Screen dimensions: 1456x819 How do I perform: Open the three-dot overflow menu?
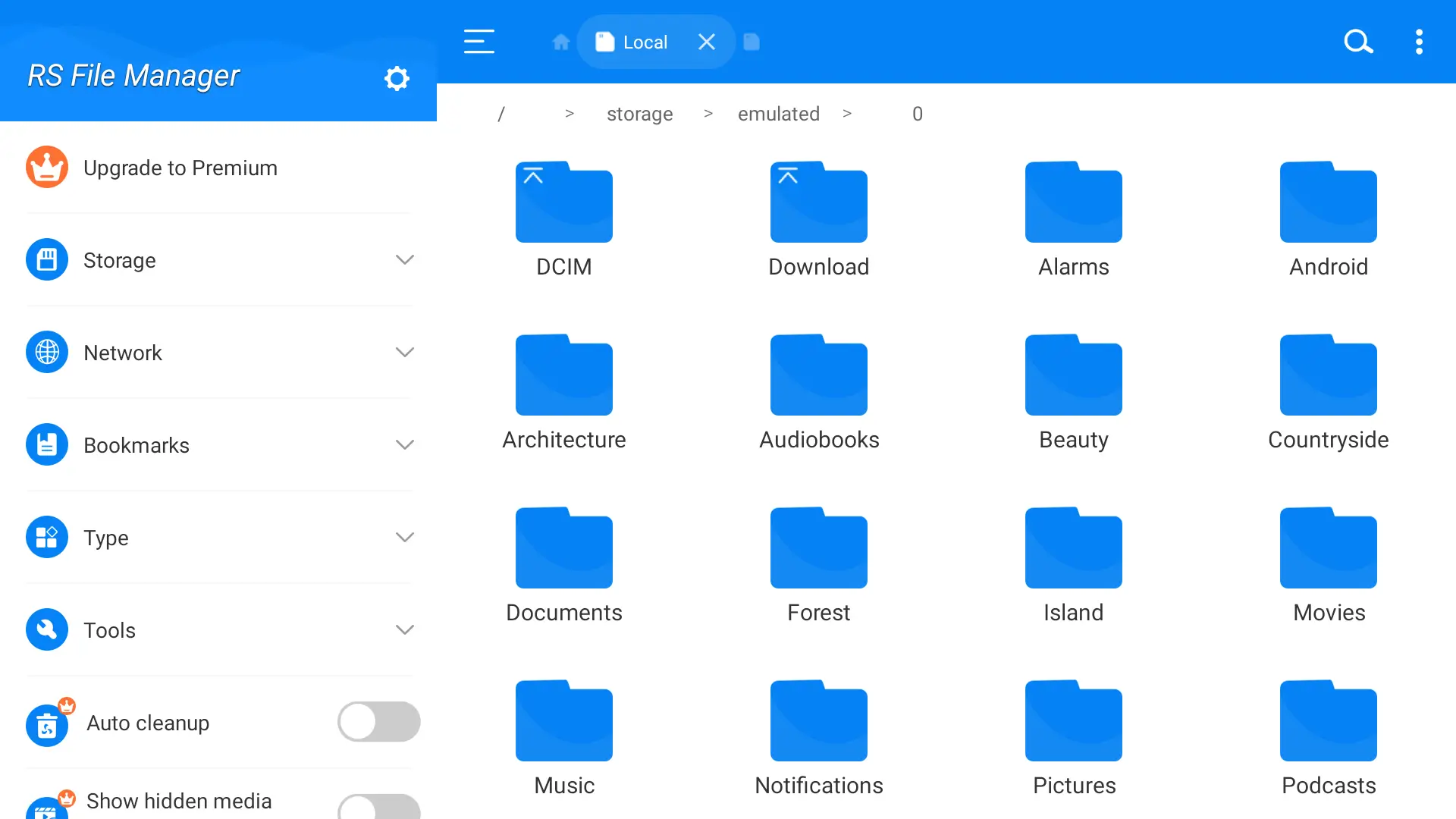(1419, 42)
